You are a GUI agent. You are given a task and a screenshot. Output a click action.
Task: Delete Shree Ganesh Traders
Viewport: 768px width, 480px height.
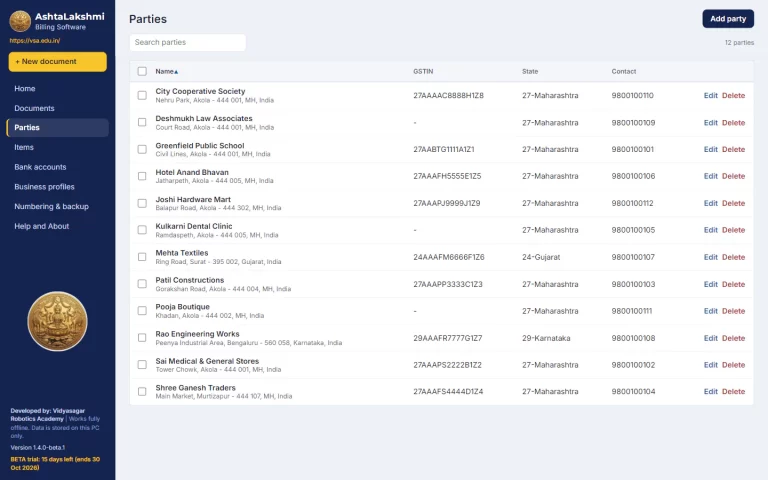pos(733,391)
